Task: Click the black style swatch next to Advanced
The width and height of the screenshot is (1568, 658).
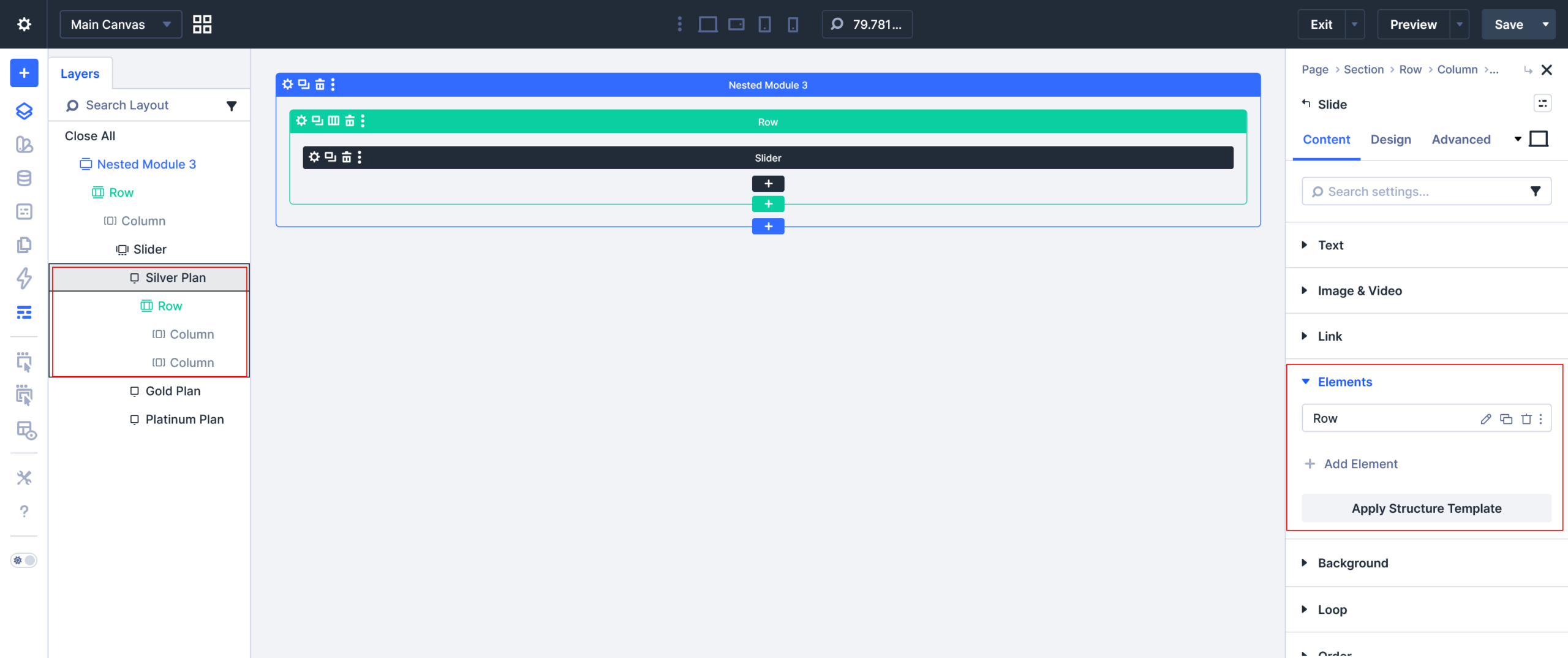Action: (x=1539, y=138)
